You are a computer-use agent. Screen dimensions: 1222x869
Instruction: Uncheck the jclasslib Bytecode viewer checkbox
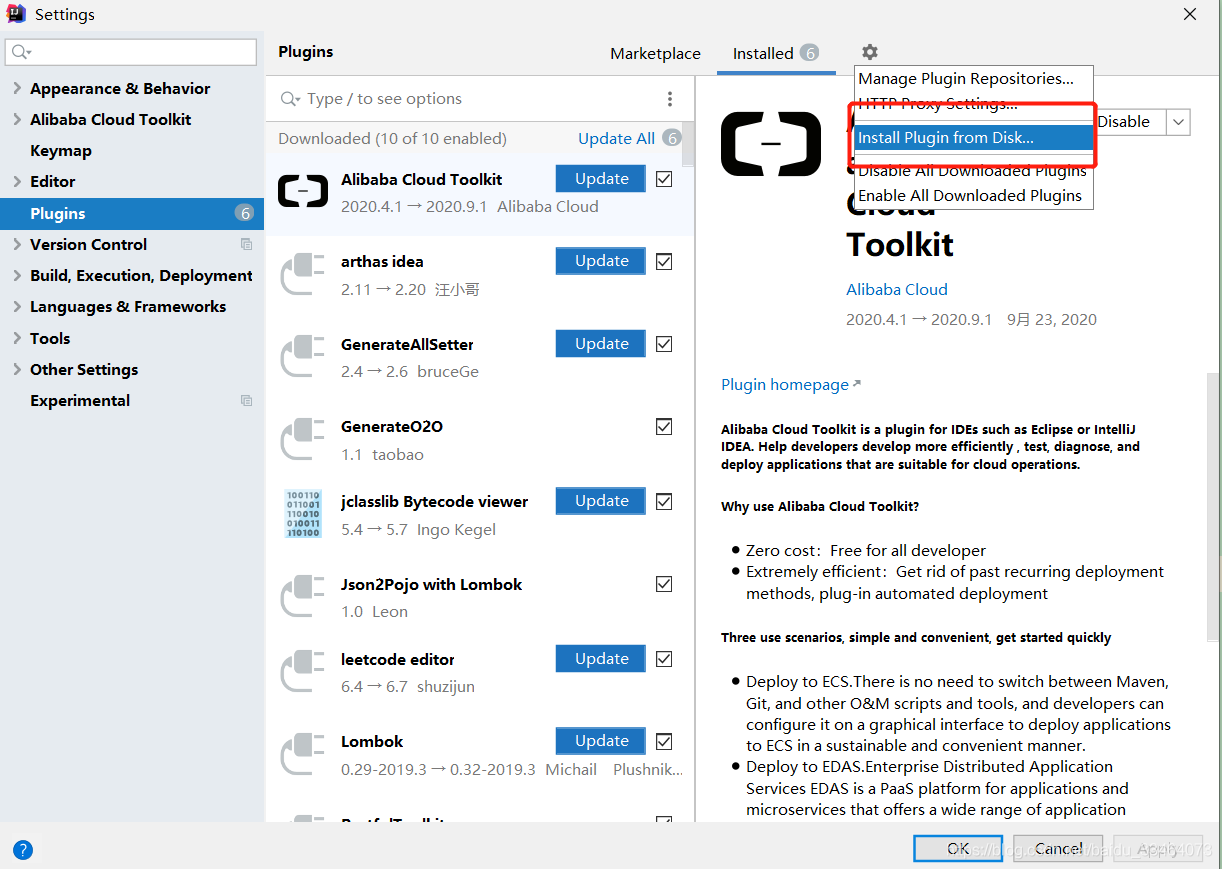pos(664,501)
